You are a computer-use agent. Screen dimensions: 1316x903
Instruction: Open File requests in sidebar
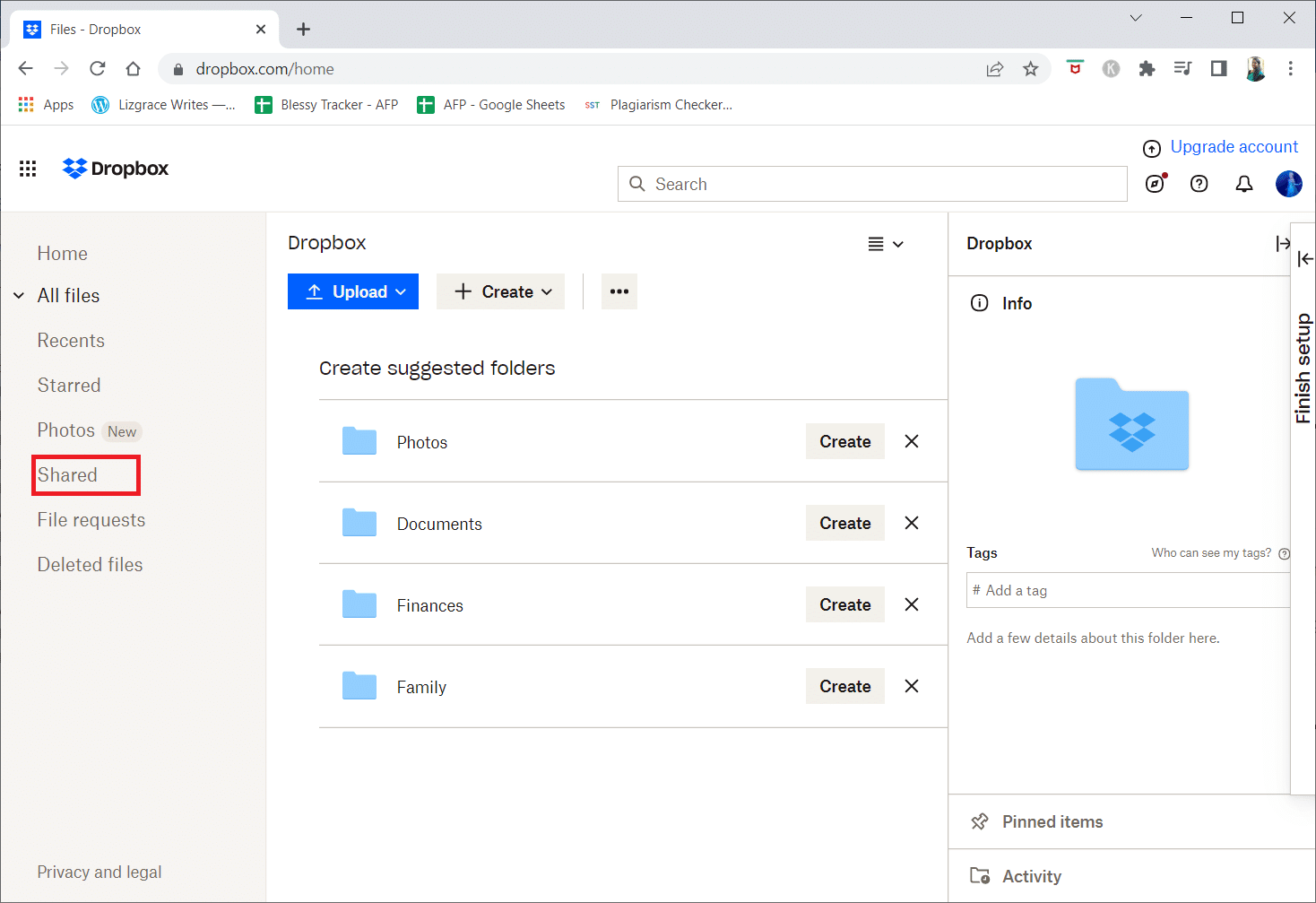click(x=91, y=520)
